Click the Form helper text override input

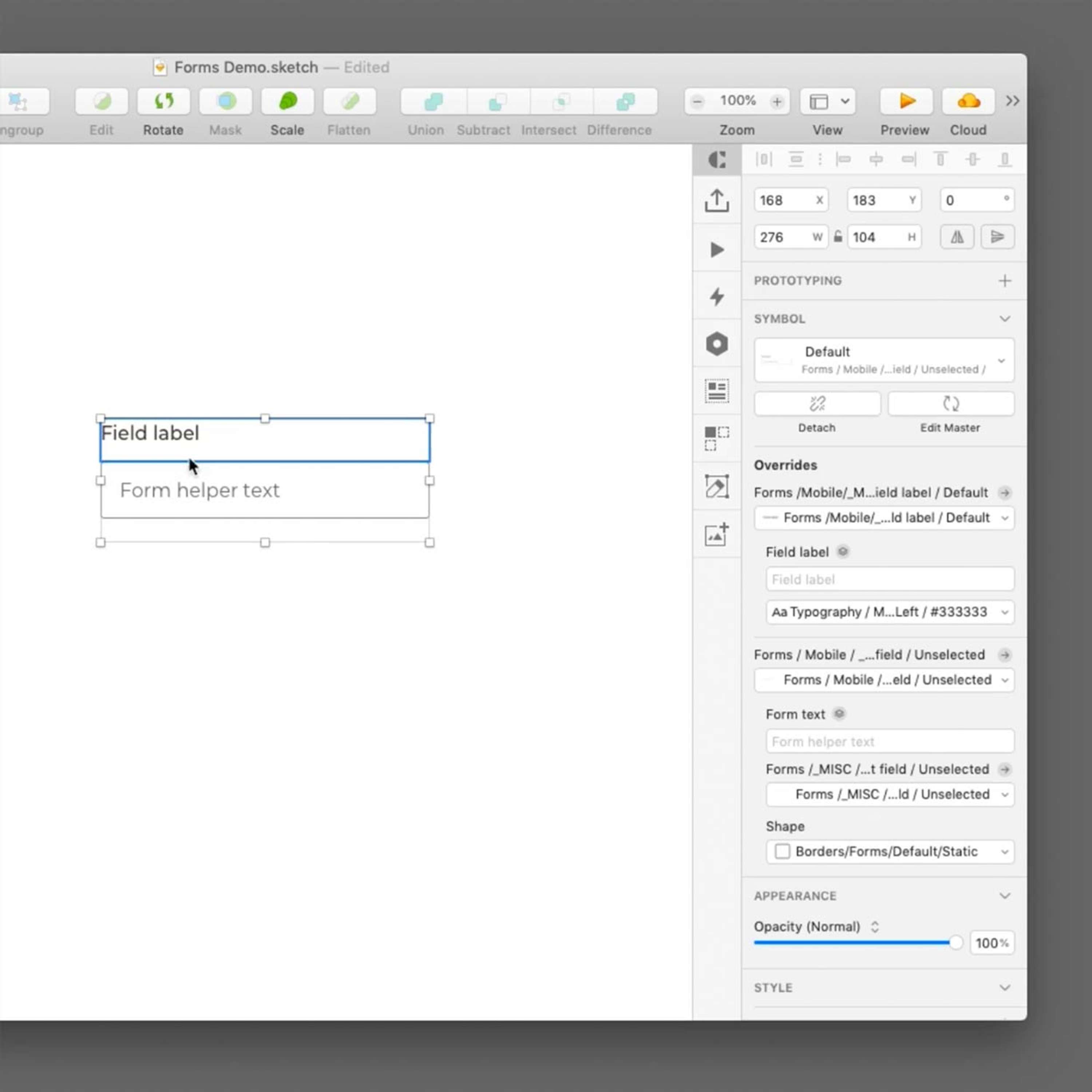click(x=890, y=741)
